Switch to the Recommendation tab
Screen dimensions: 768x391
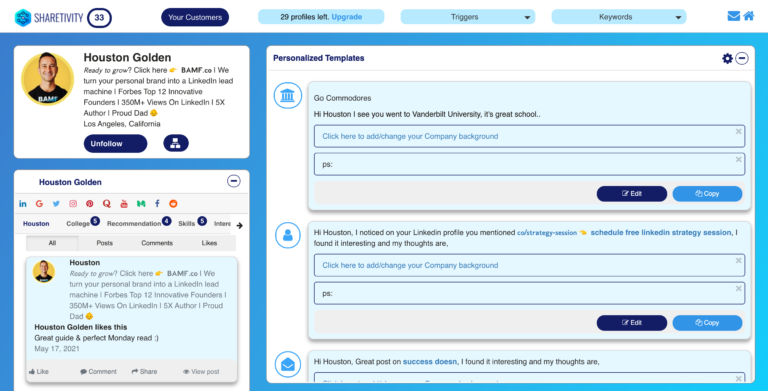click(x=134, y=223)
